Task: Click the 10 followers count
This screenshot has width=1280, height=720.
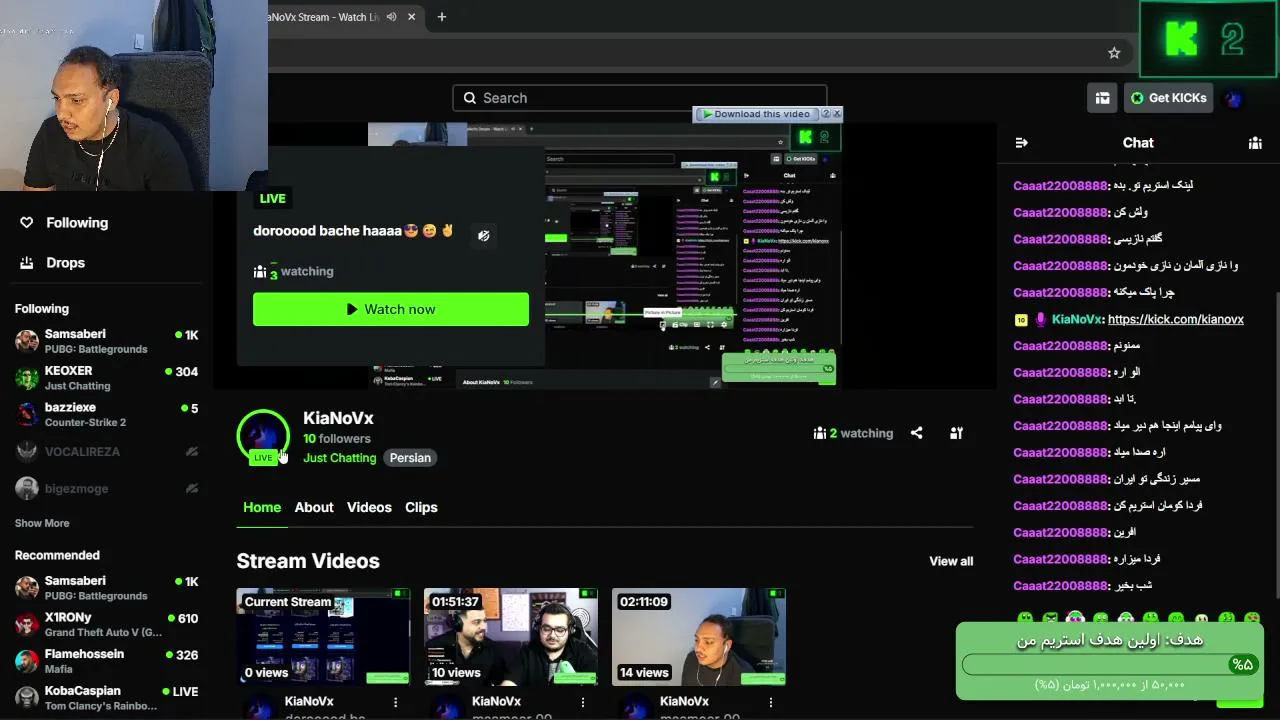Action: tap(337, 439)
